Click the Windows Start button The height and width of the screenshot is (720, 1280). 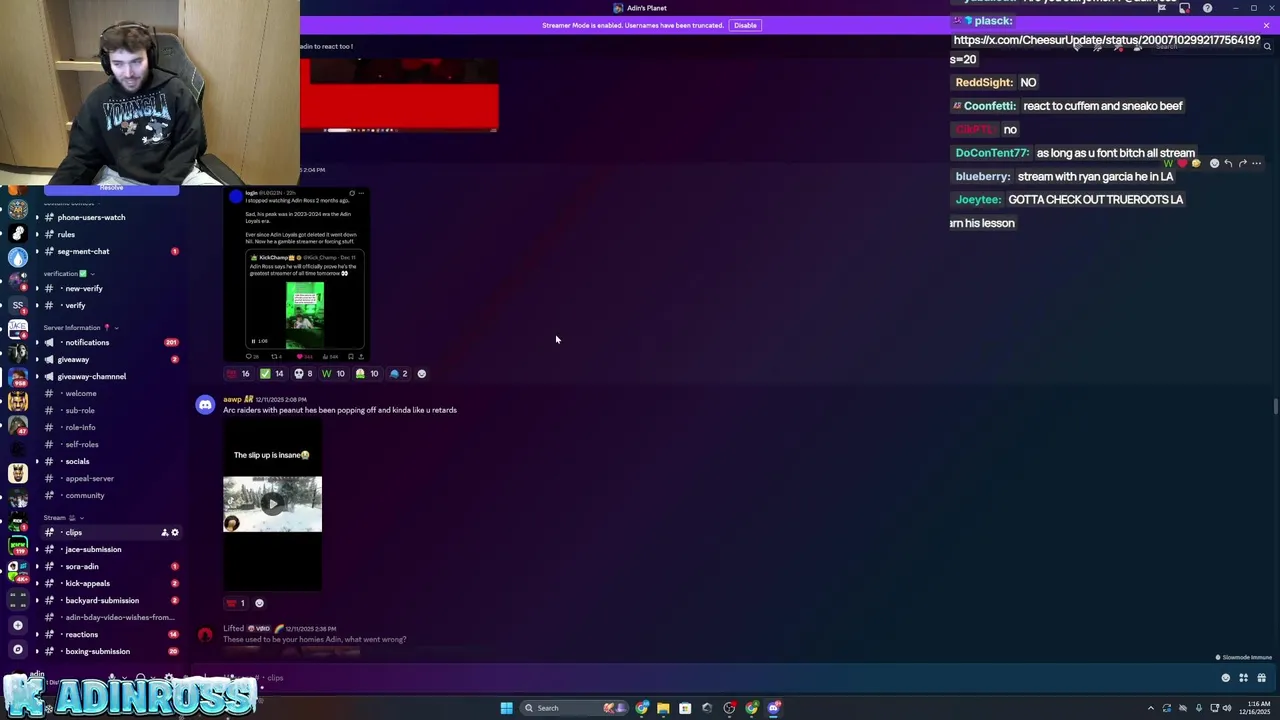coord(506,708)
